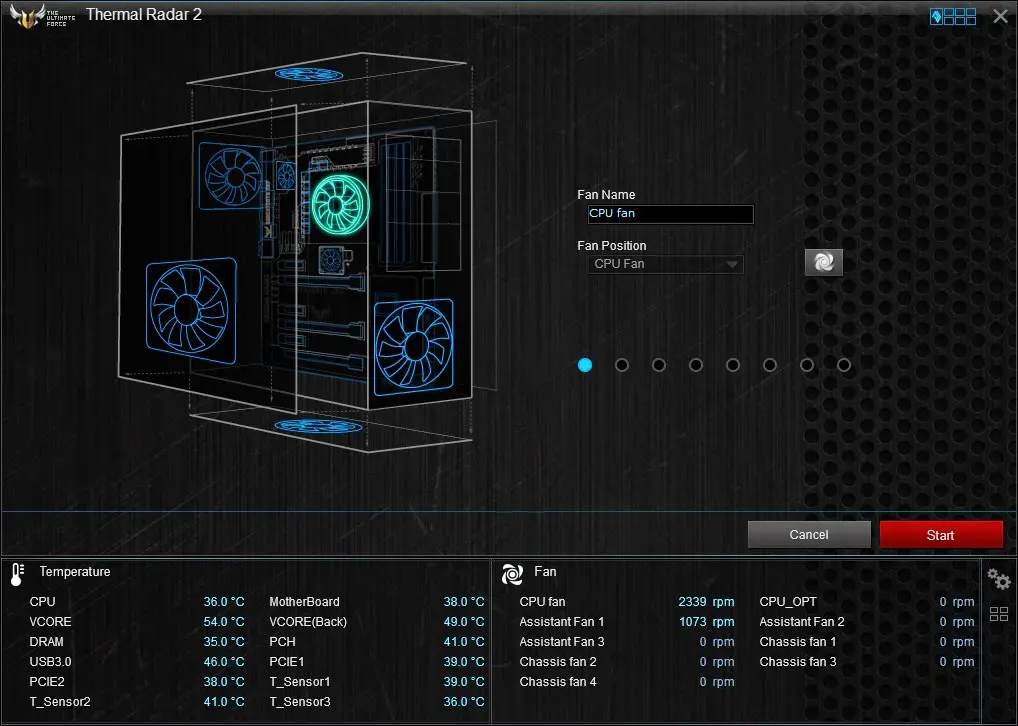Click the T_Sensor2 temperature label

60,702
